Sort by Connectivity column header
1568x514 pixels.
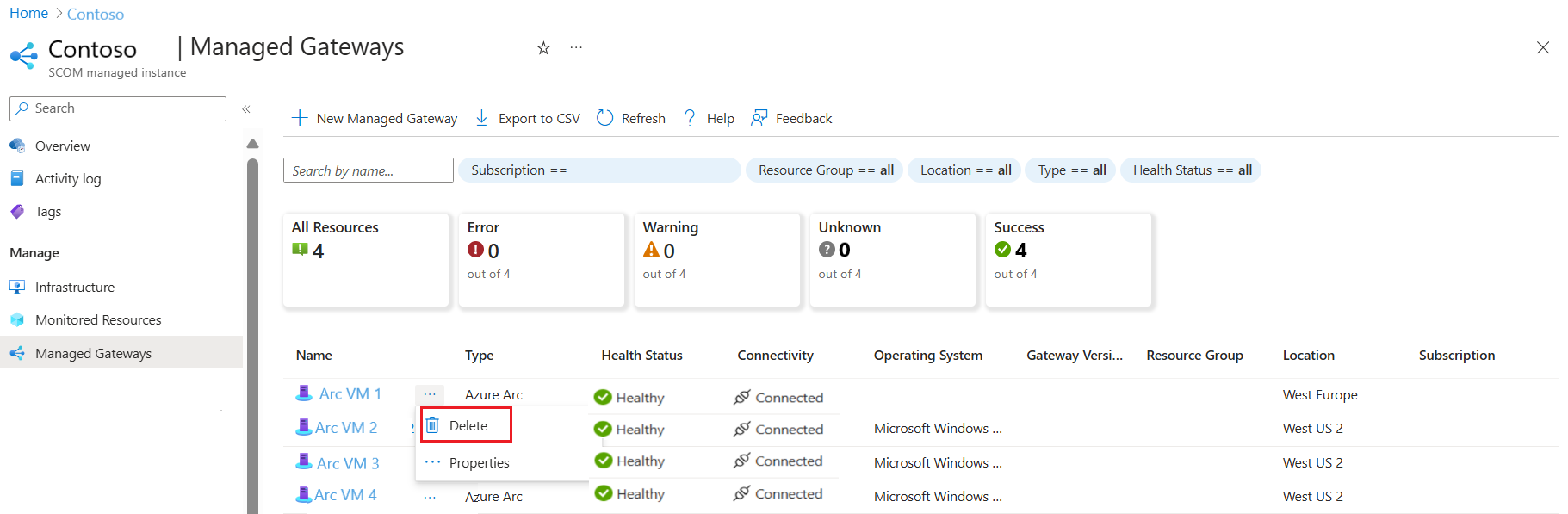click(x=775, y=356)
